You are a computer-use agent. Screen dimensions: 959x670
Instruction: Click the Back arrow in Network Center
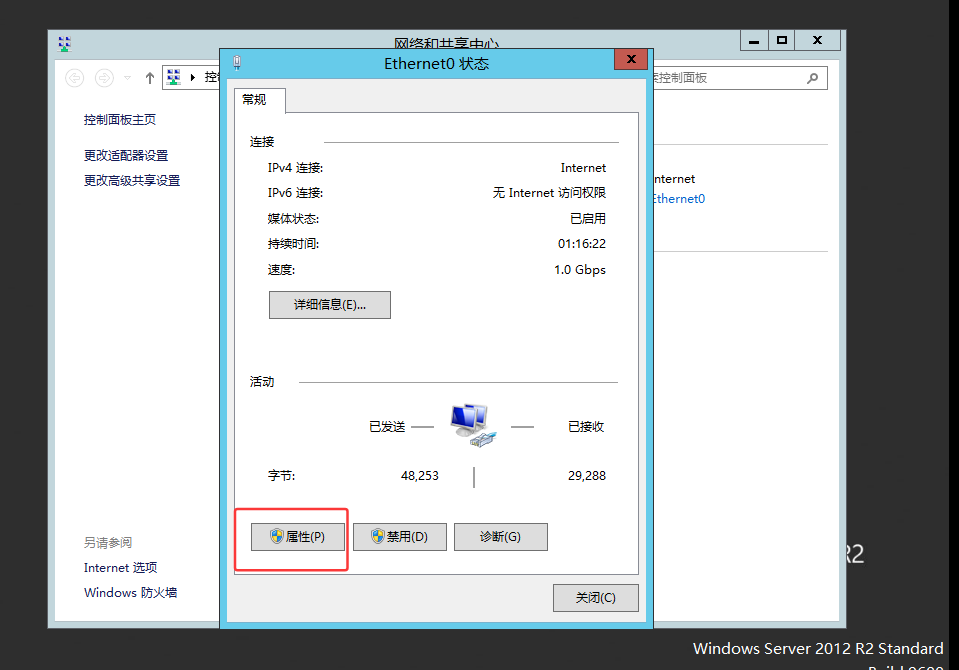(75, 78)
